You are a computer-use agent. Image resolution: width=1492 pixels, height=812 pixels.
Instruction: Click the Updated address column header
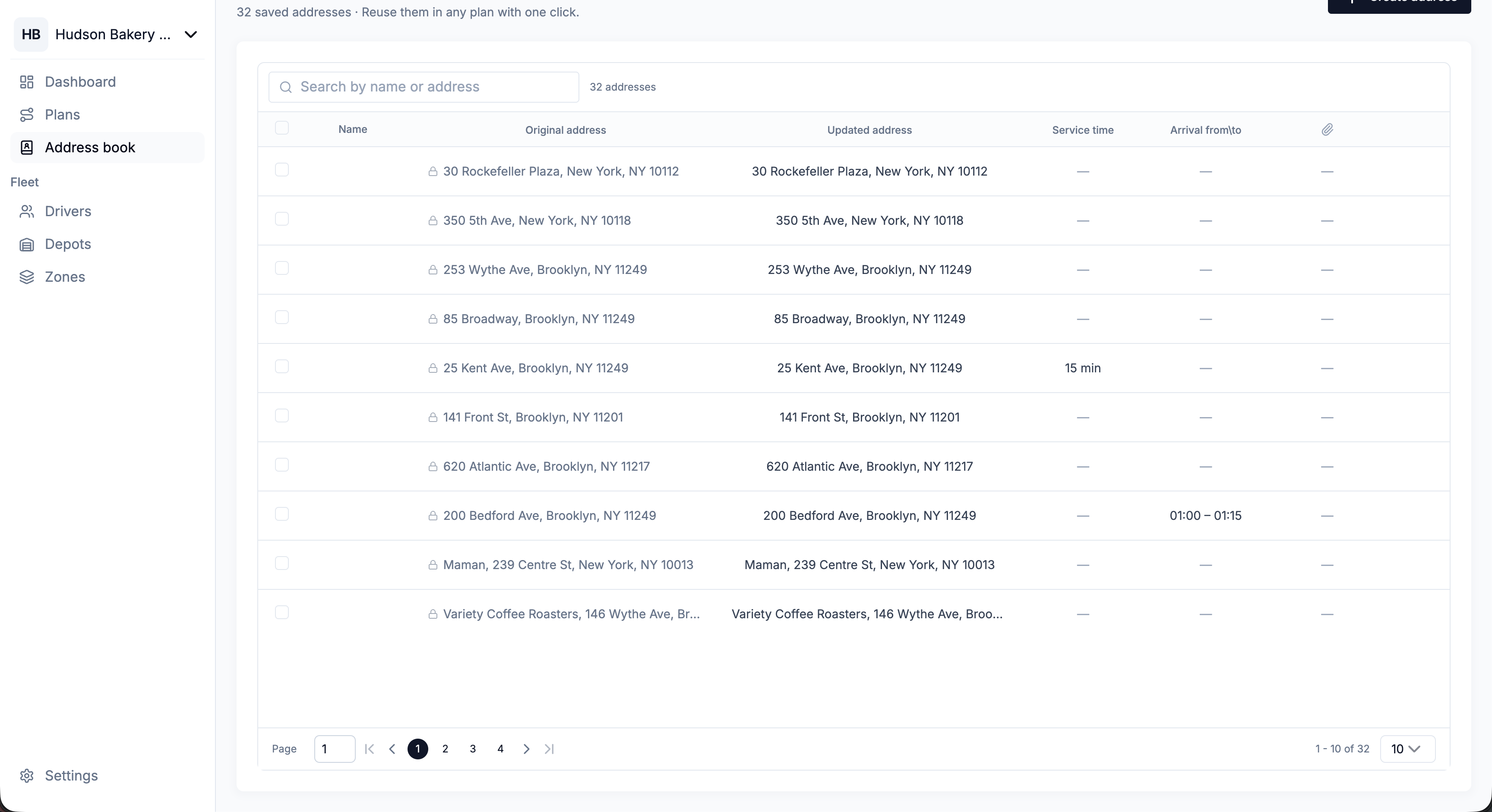(869, 130)
